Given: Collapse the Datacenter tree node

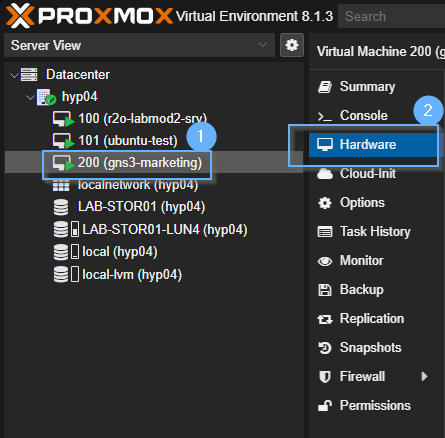Looking at the screenshot, I should pos(14,75).
